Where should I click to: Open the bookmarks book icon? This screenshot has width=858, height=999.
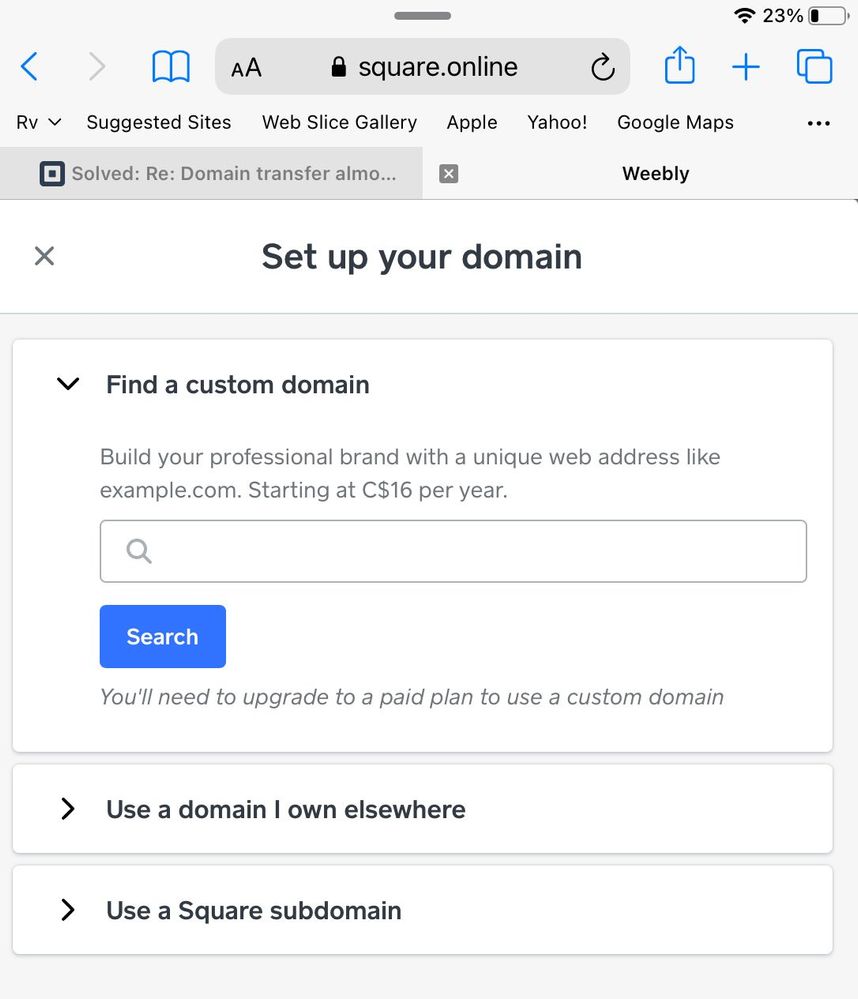tap(171, 67)
